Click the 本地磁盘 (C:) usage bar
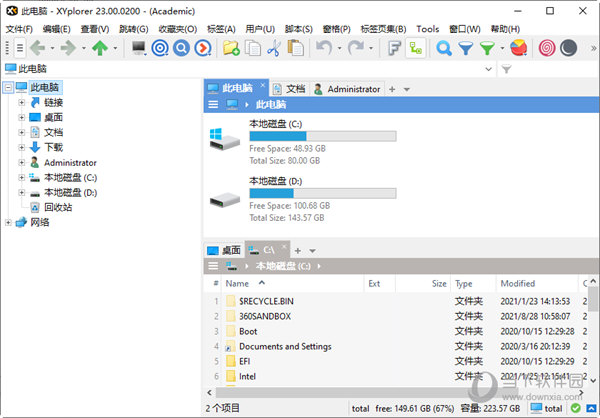Image resolution: width=600 pixels, height=418 pixels. click(323, 136)
